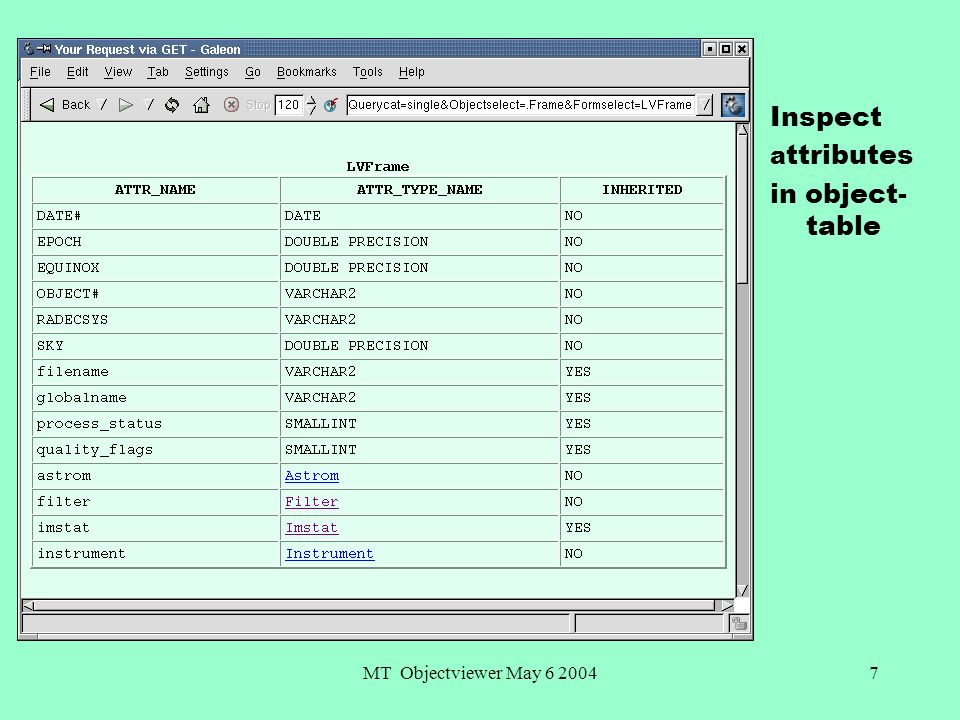
Task: Open the Back history dropdown arrow
Action: 103,105
